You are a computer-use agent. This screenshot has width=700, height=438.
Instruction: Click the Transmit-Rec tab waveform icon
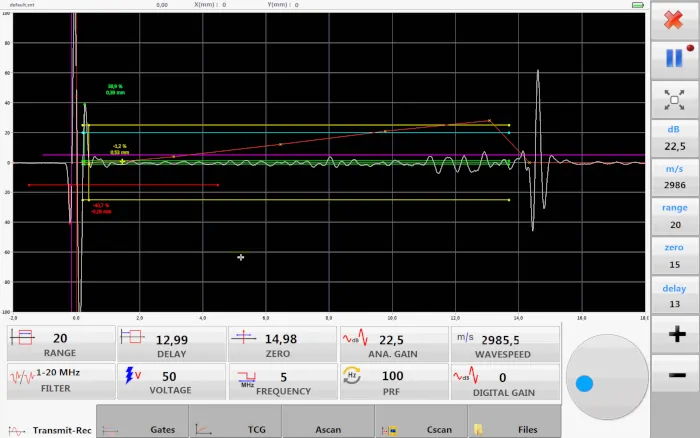point(16,431)
